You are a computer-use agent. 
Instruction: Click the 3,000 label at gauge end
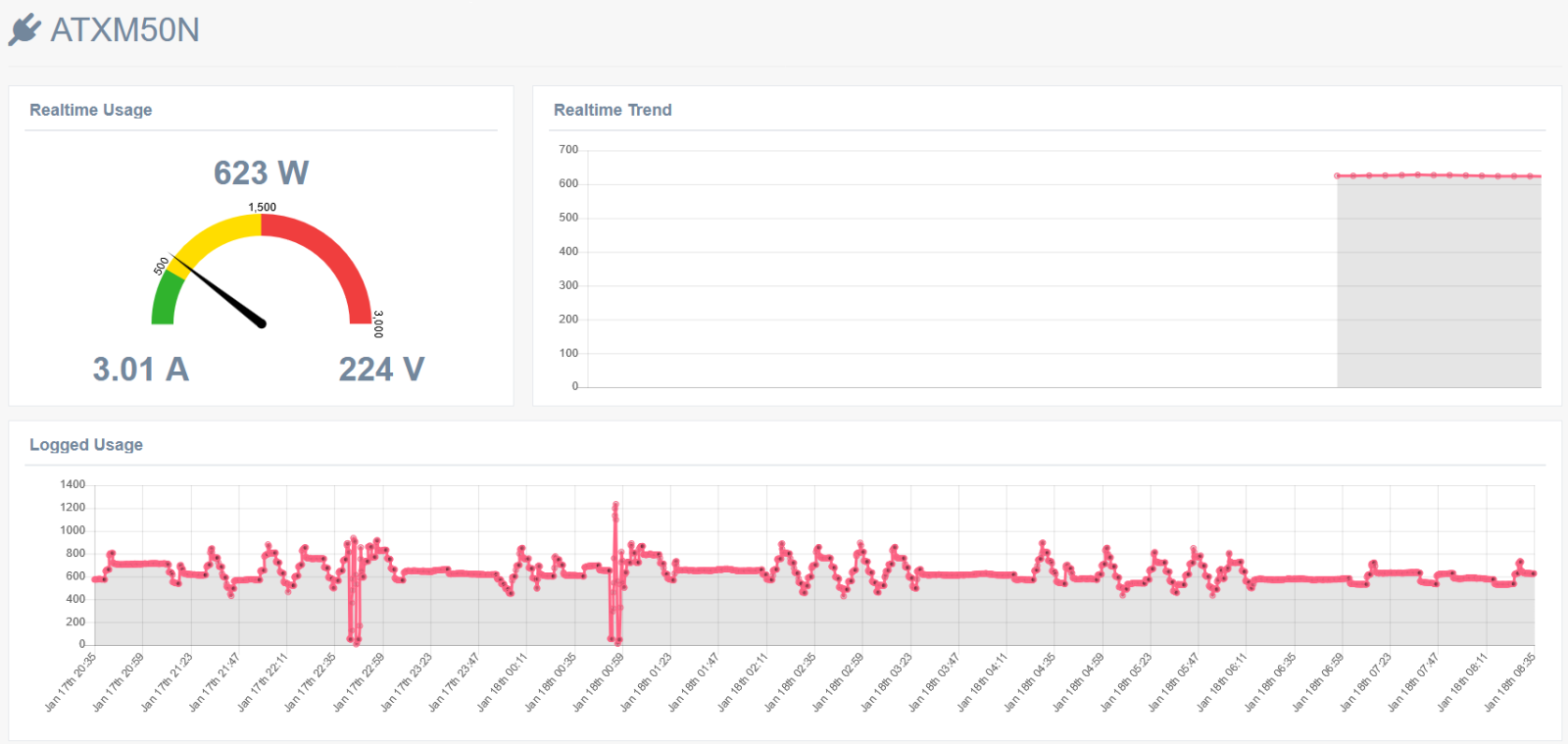coord(378,323)
